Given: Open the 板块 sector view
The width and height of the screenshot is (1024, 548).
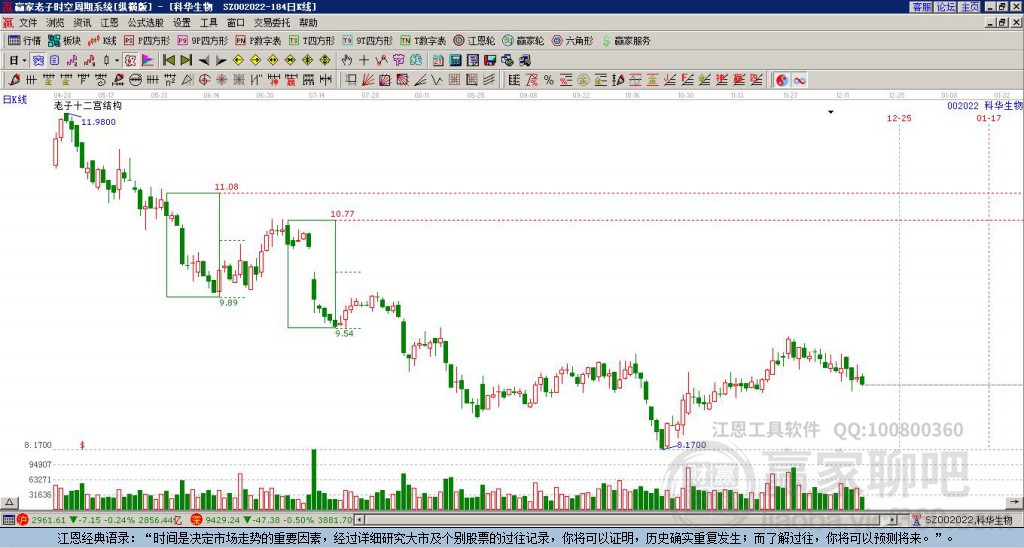Looking at the screenshot, I should [64, 40].
